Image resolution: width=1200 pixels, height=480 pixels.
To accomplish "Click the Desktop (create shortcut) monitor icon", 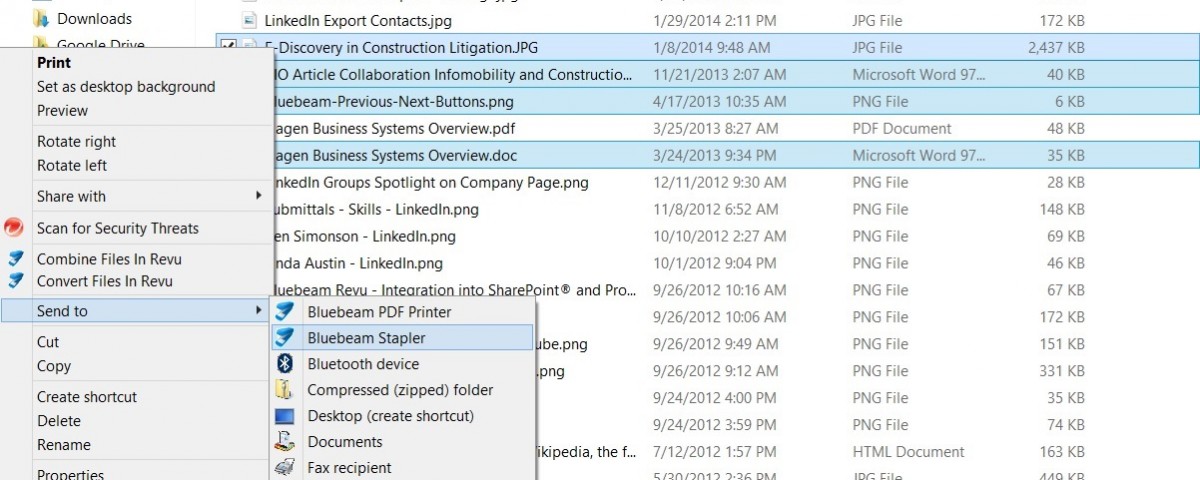I will (285, 416).
